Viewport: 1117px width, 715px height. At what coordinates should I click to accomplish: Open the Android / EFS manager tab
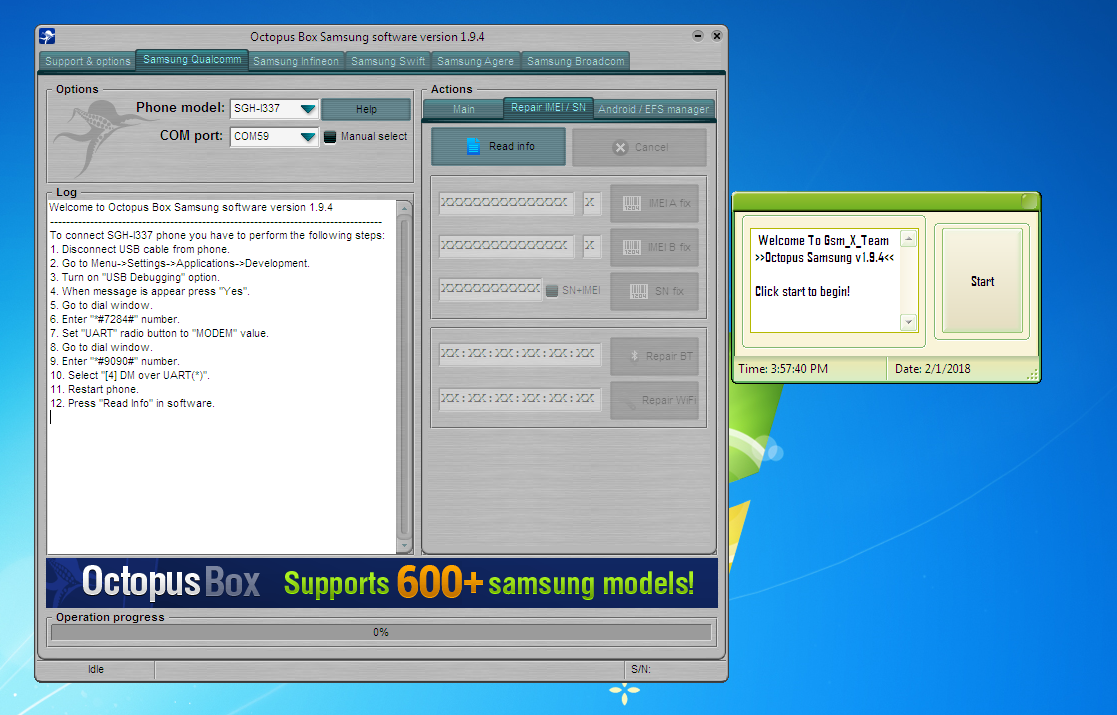[x=655, y=109]
